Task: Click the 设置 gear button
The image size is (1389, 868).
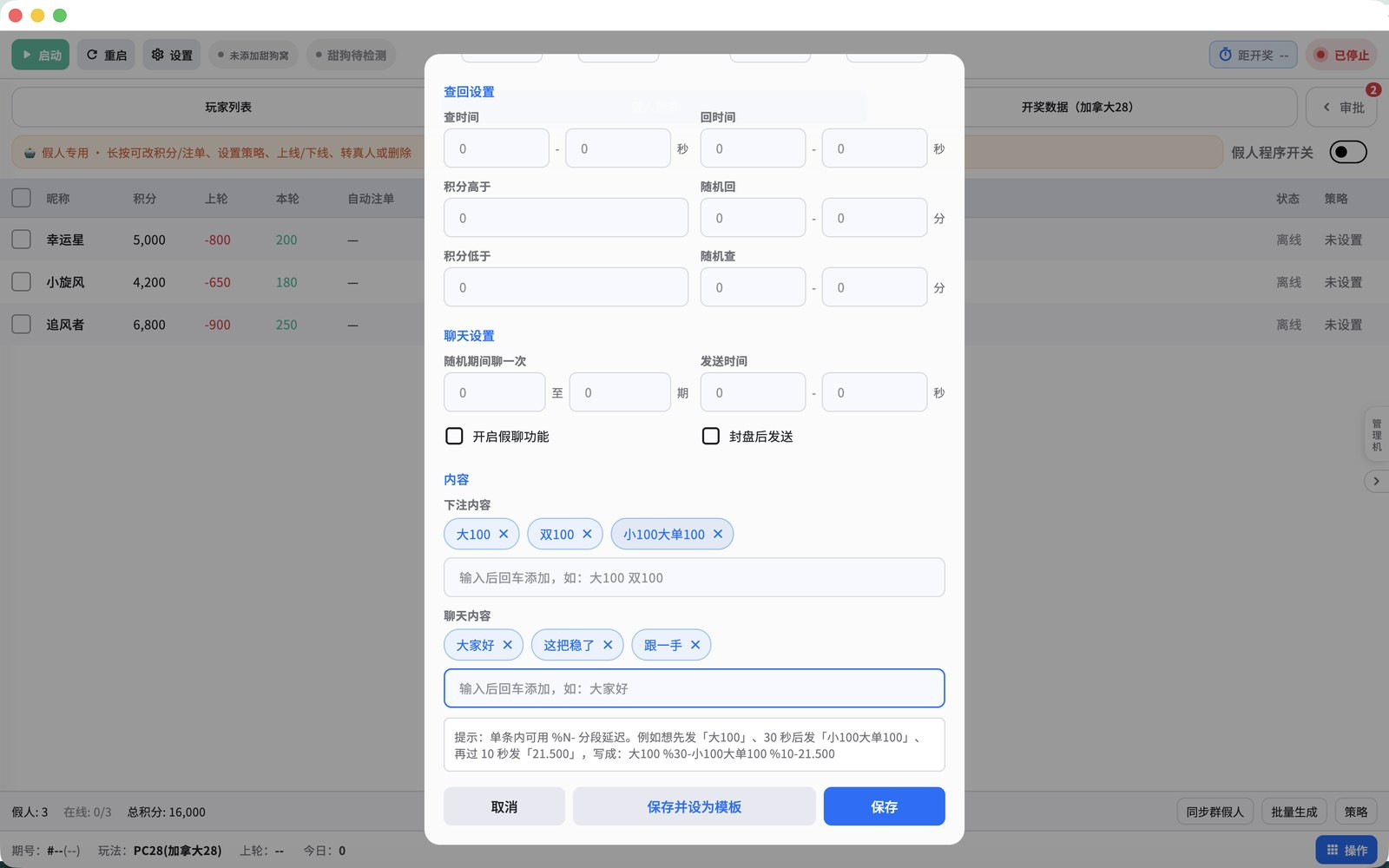Action: click(x=172, y=55)
